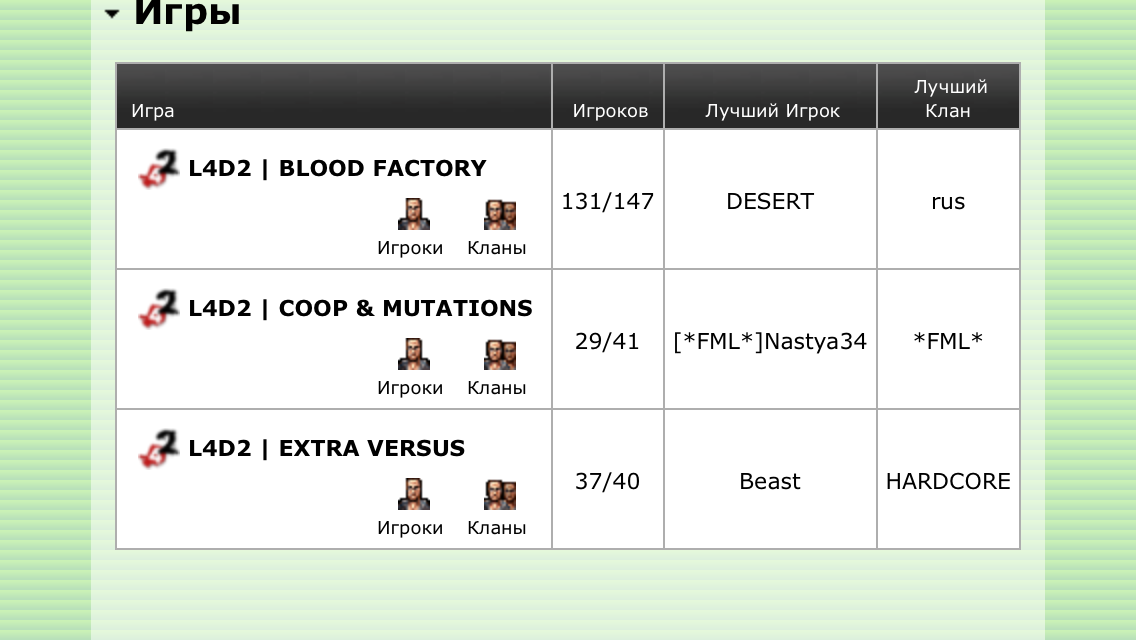Open the rus clan page
This screenshot has height=640, width=1136.
coord(948,201)
